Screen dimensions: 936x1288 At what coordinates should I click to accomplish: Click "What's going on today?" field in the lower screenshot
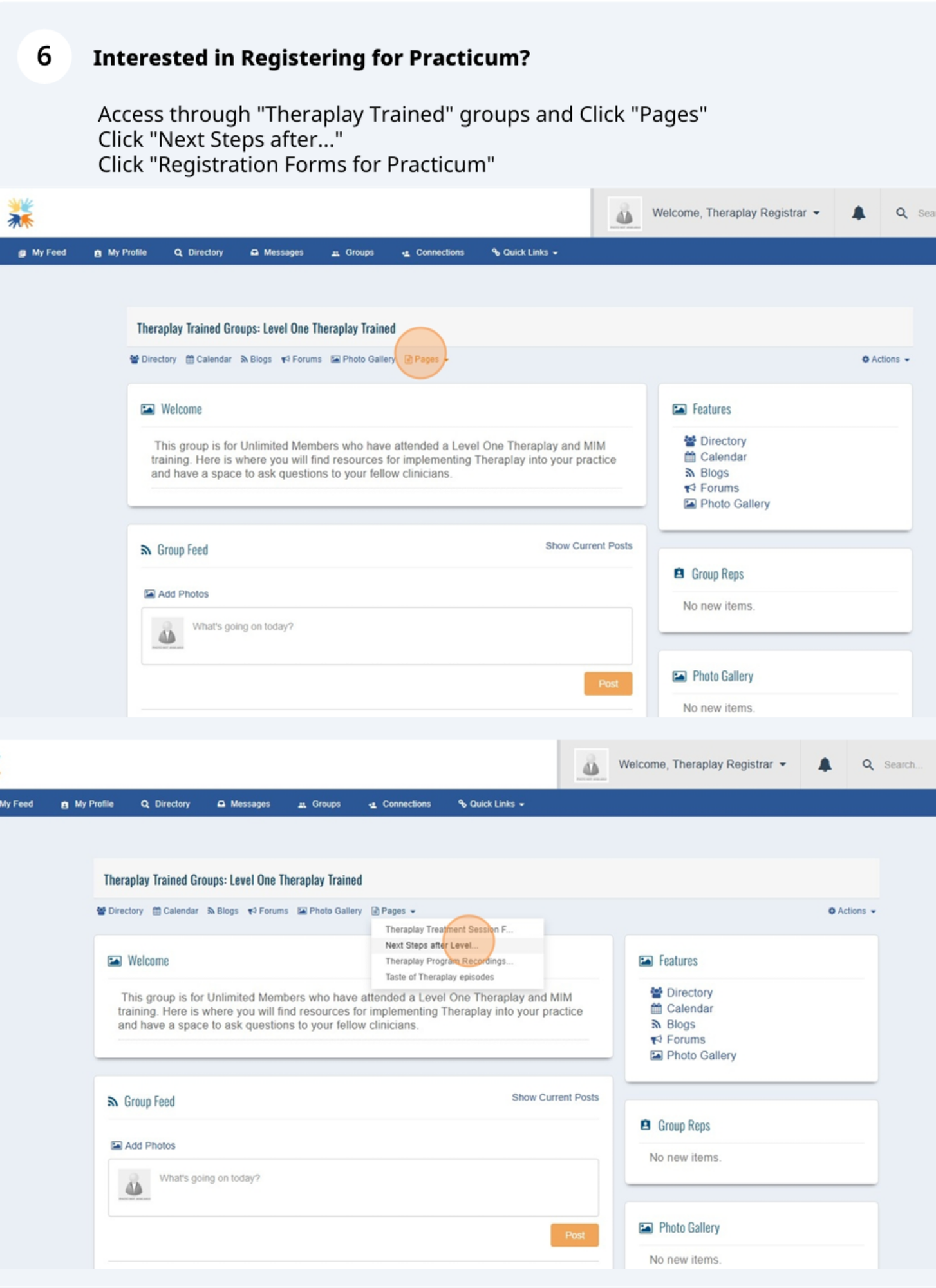coord(373,1179)
